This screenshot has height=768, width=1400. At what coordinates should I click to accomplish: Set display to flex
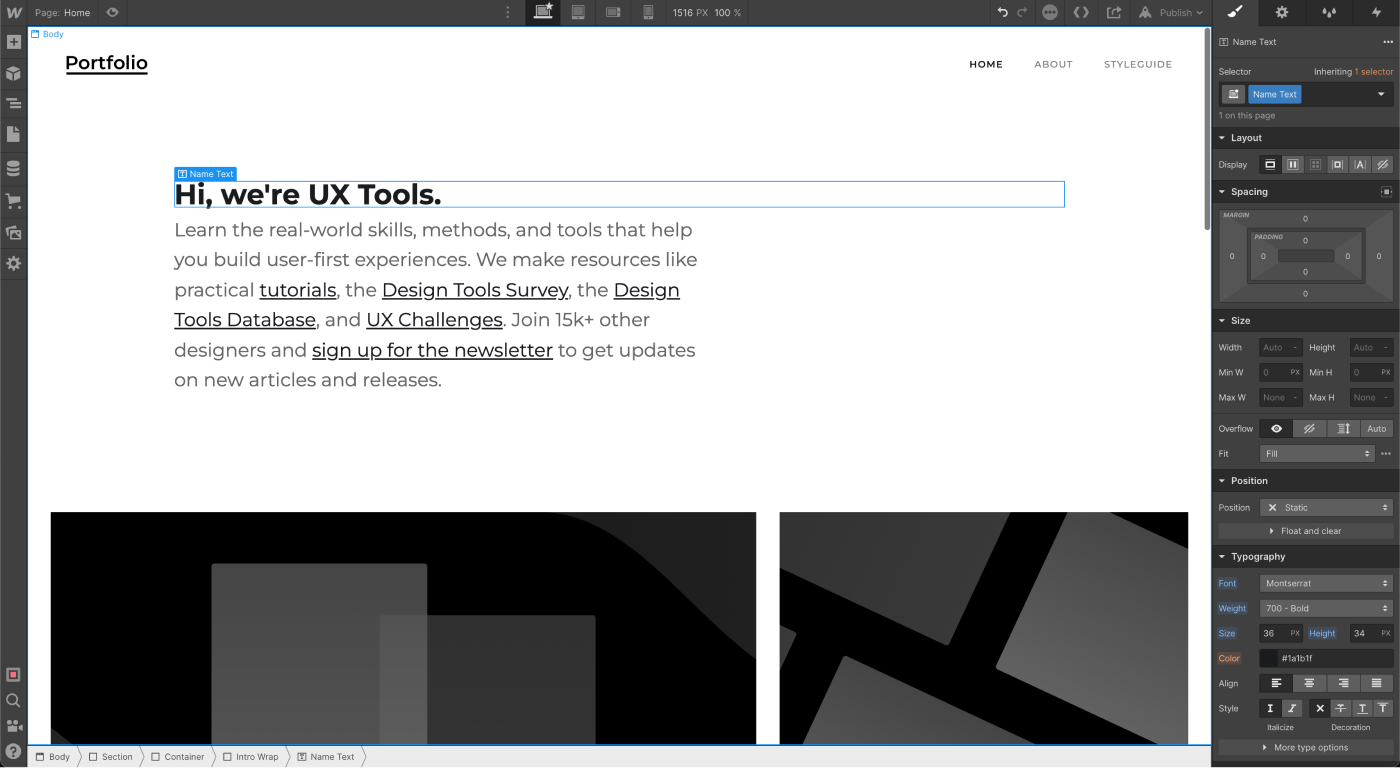coord(1293,164)
